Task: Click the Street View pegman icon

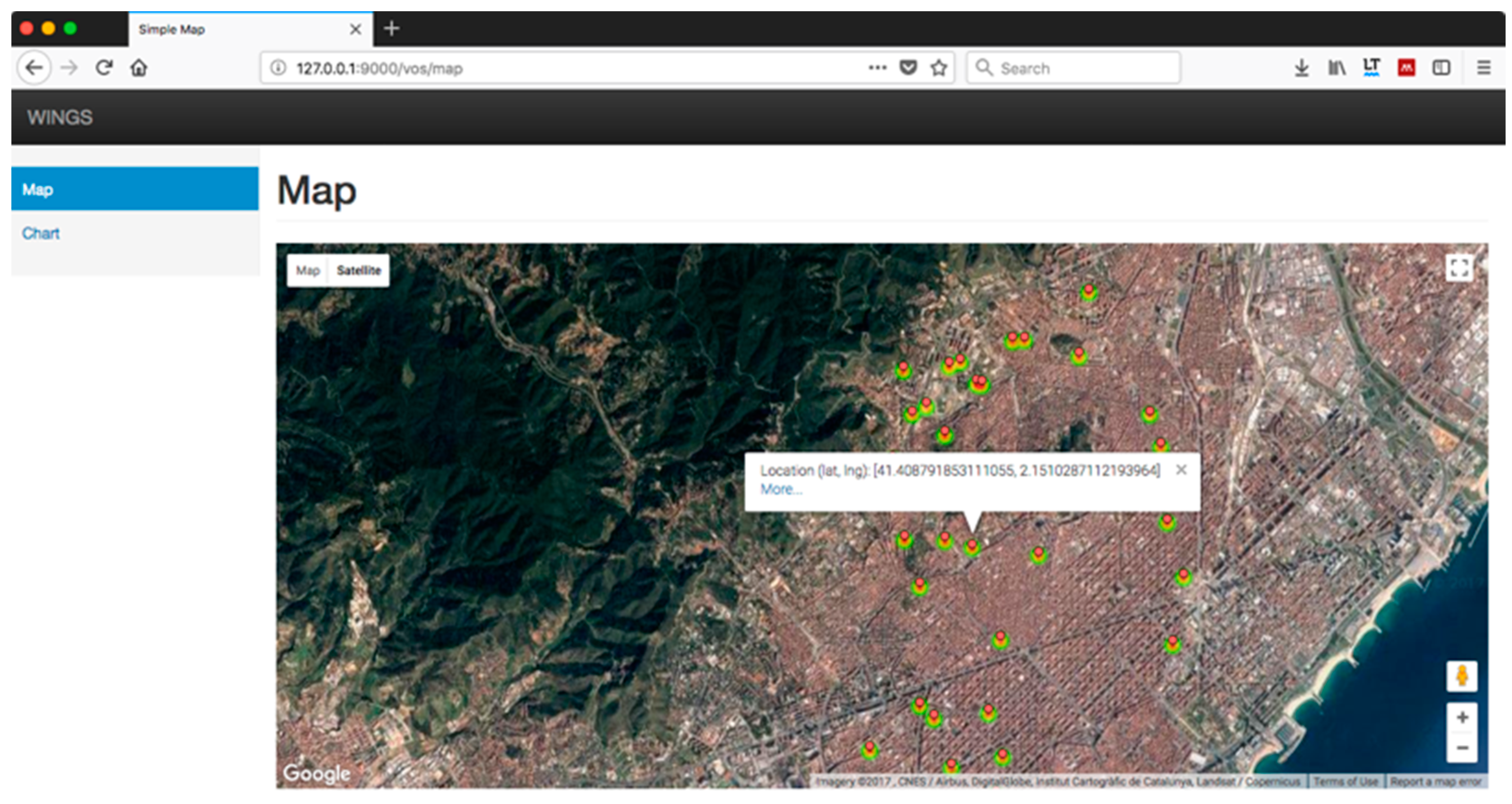Action: pos(1462,677)
